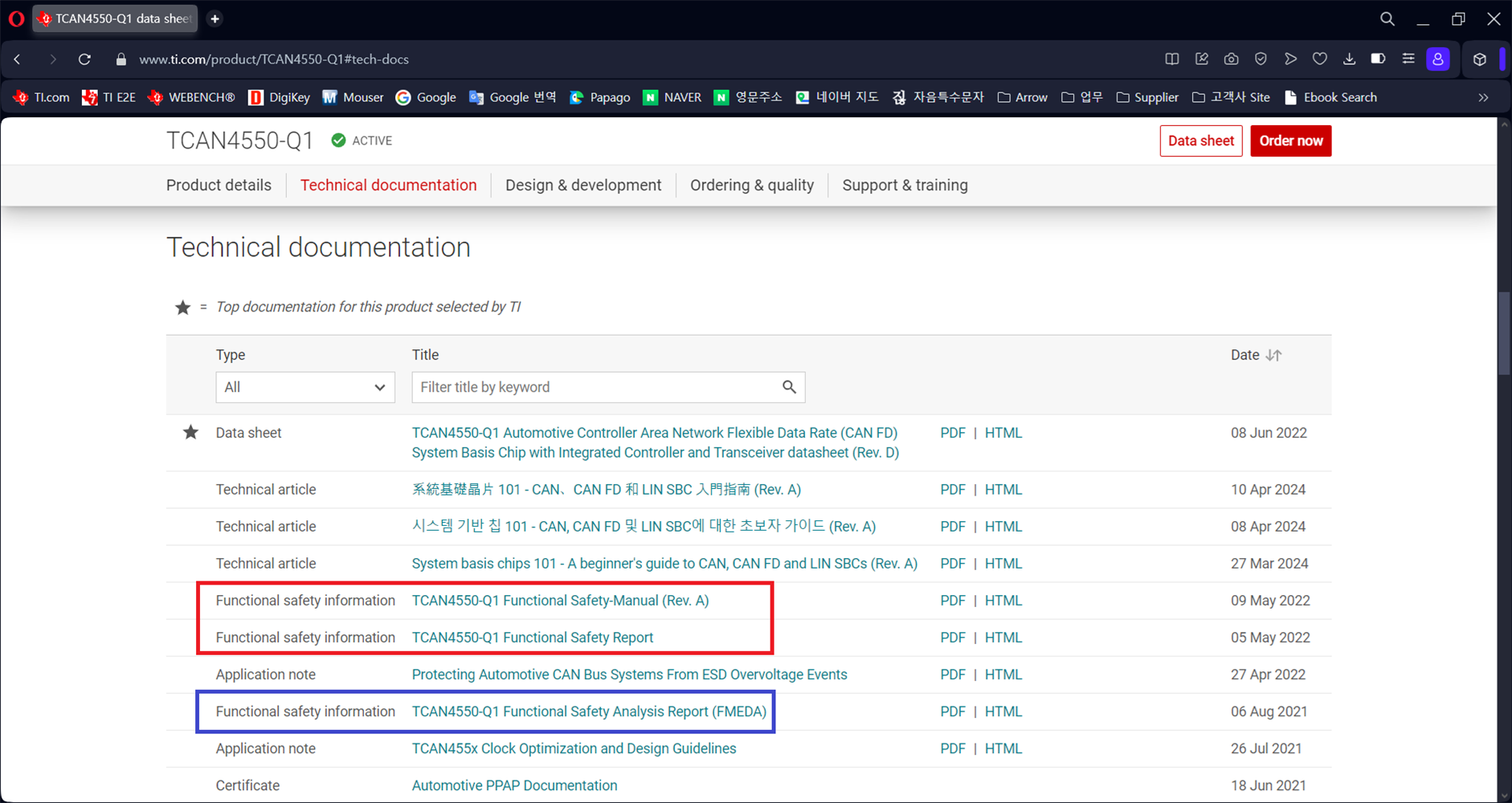
Task: Expand the 고객사 Site bookmarks folder
Action: [x=1232, y=97]
